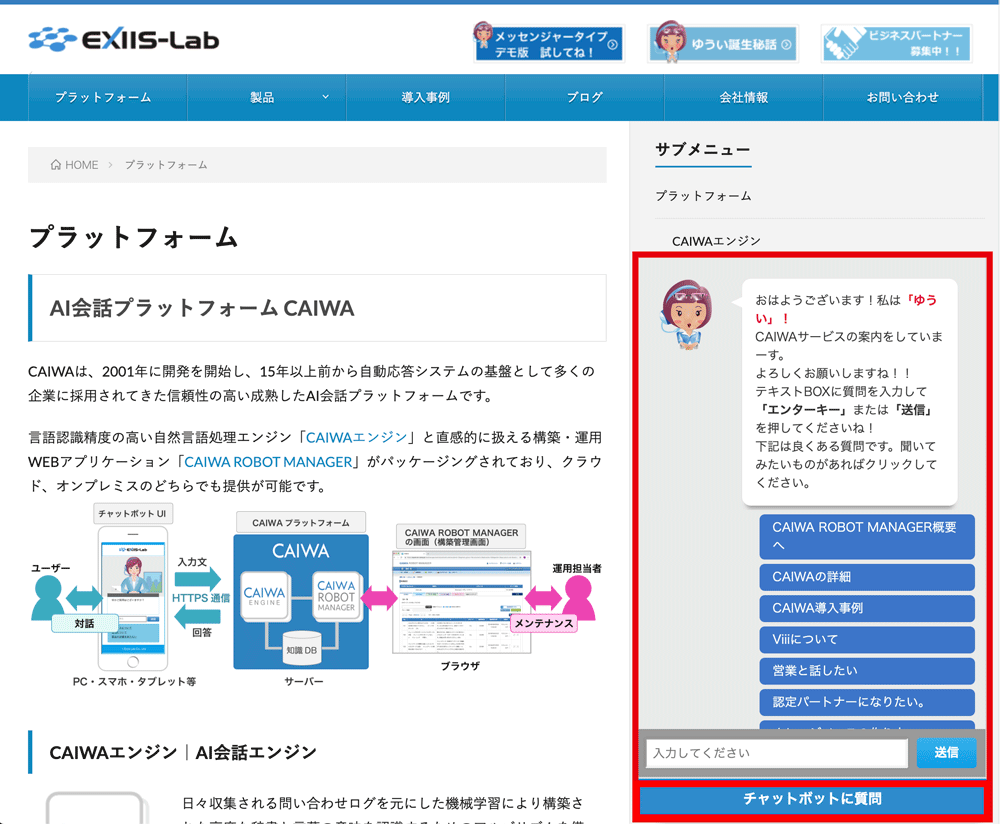Choose the CAIWA ROBOT MANAGER概要 suggestion
Image resolution: width=1000 pixels, height=824 pixels.
click(867, 536)
